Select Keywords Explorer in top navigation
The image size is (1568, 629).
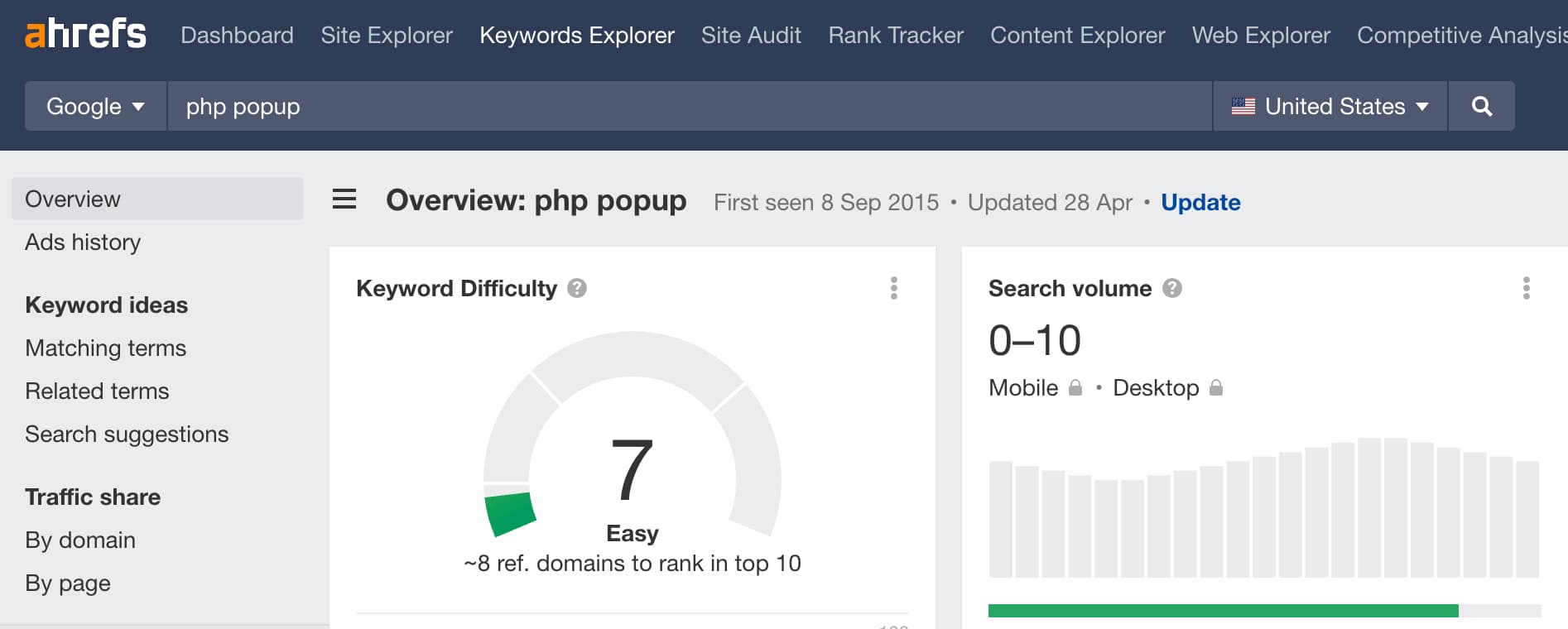pyautogui.click(x=577, y=35)
